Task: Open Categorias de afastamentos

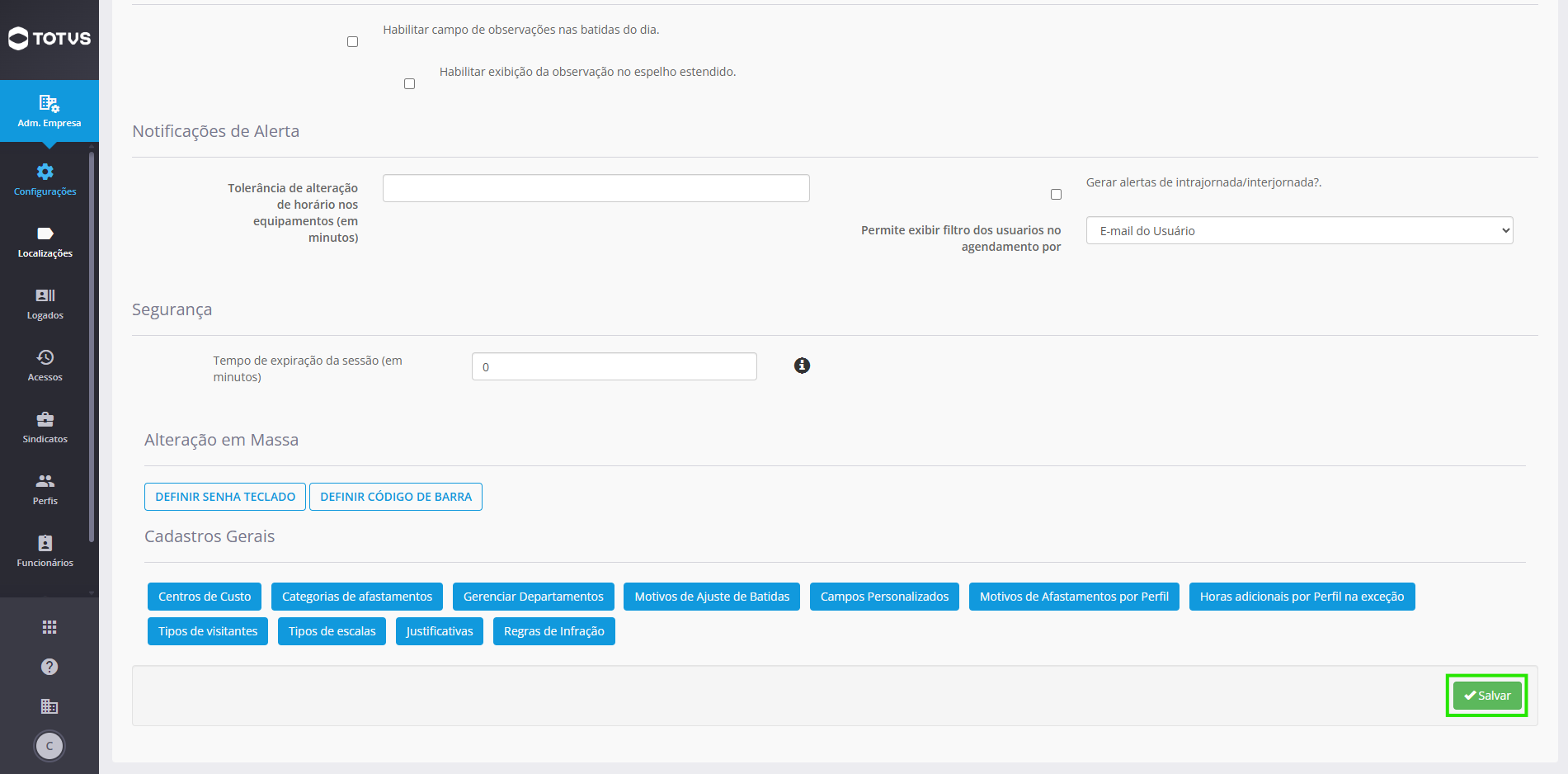Action: click(357, 597)
